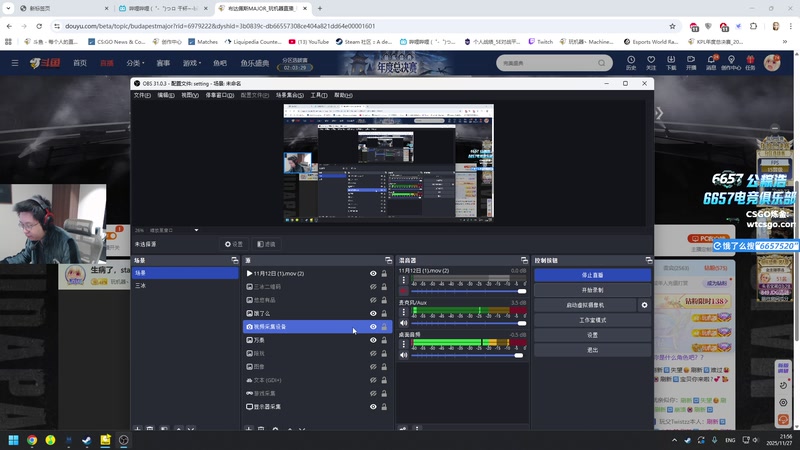Open the 场景集合 menu in OBS

(290, 95)
